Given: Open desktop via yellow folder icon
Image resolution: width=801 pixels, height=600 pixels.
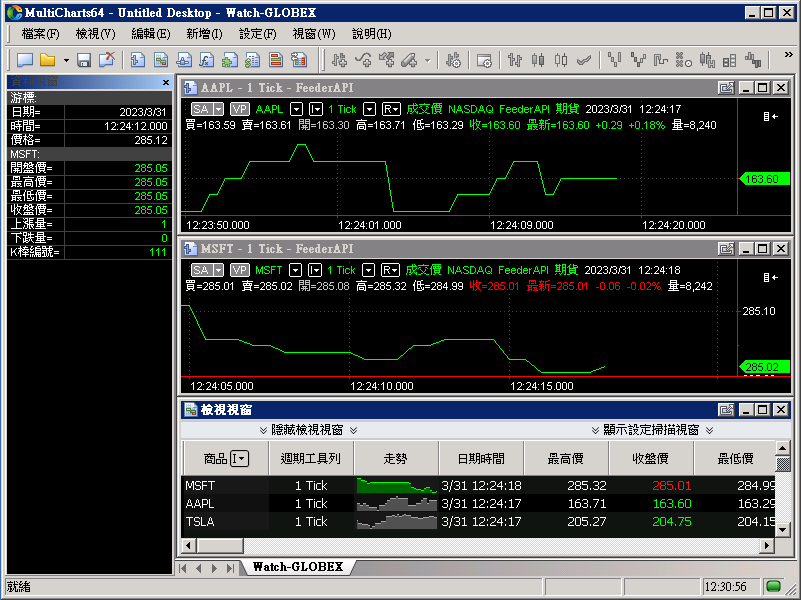Looking at the screenshot, I should tap(48, 60).
